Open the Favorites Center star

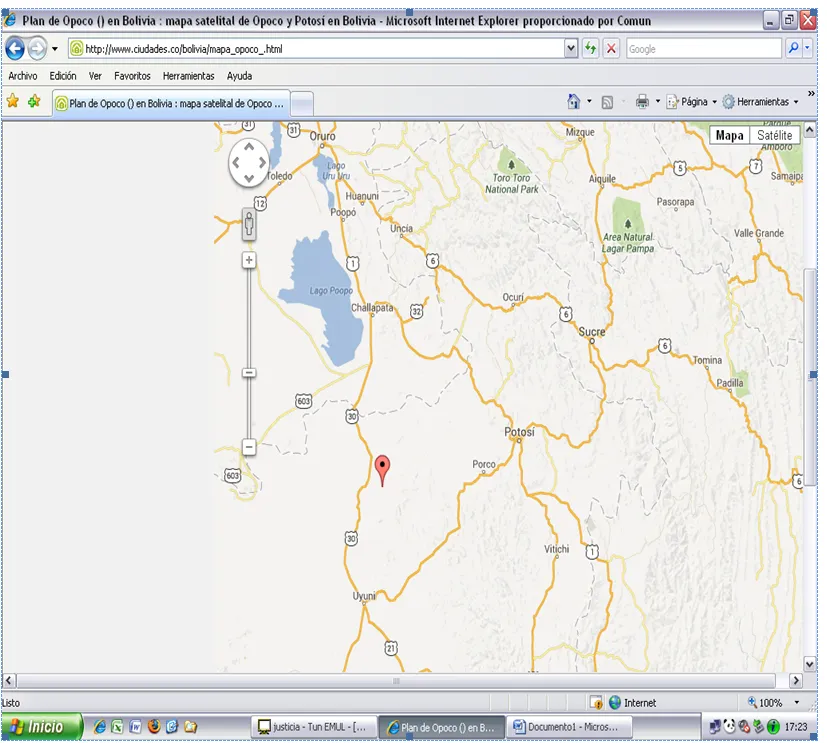(x=13, y=101)
